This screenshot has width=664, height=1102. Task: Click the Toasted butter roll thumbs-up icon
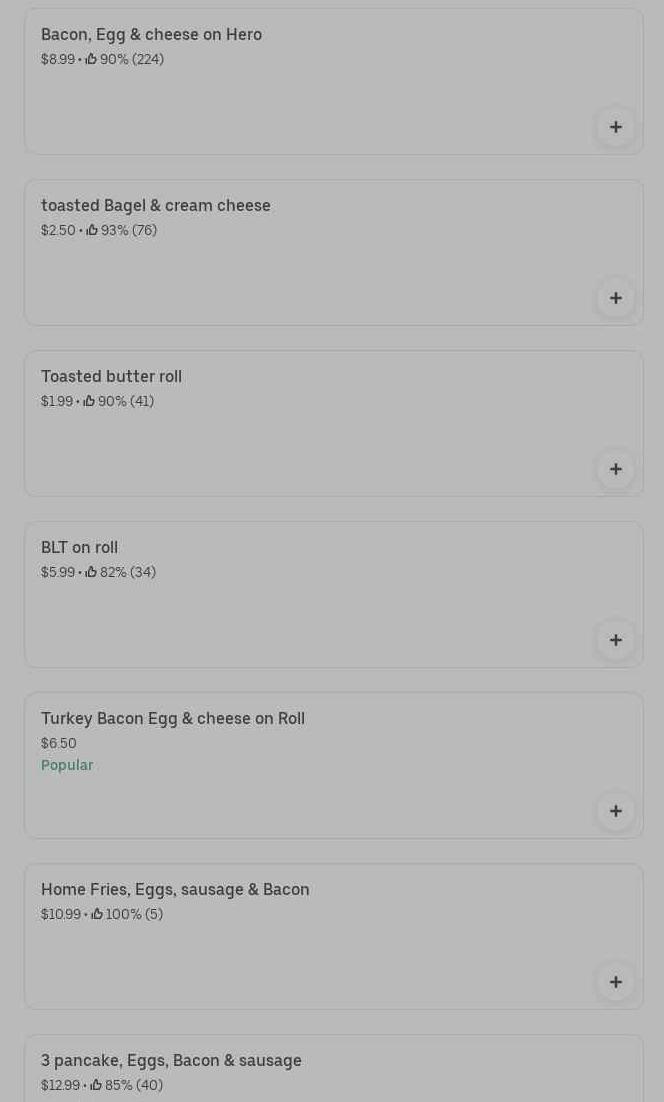tap(89, 401)
